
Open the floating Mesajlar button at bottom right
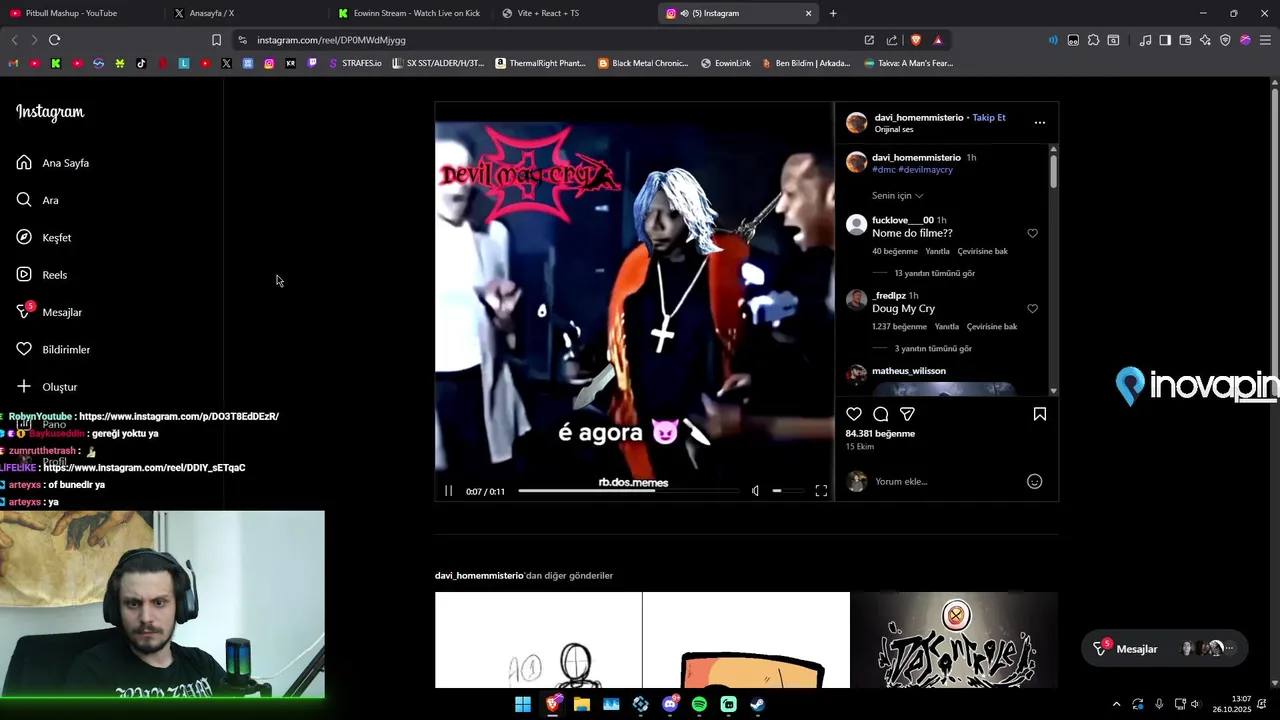[1165, 649]
